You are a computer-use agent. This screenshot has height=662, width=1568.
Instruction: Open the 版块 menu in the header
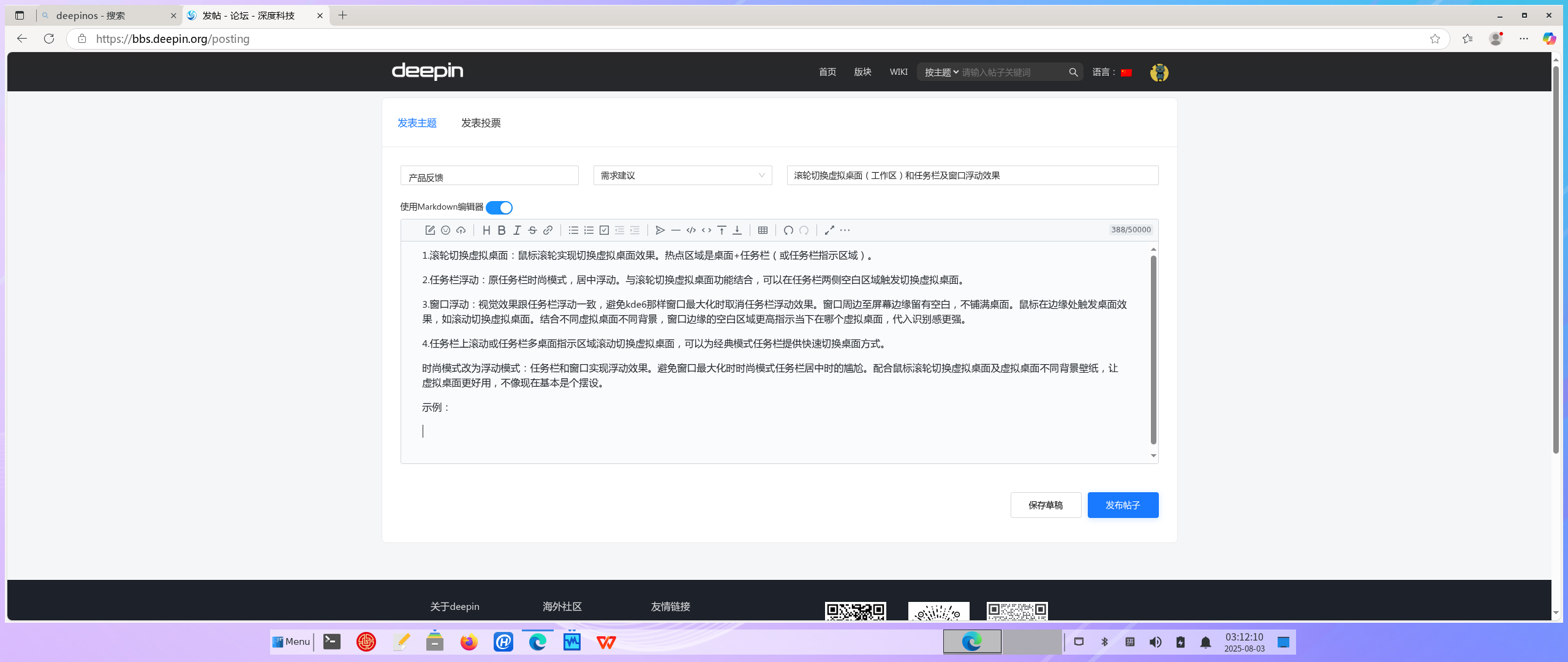862,72
